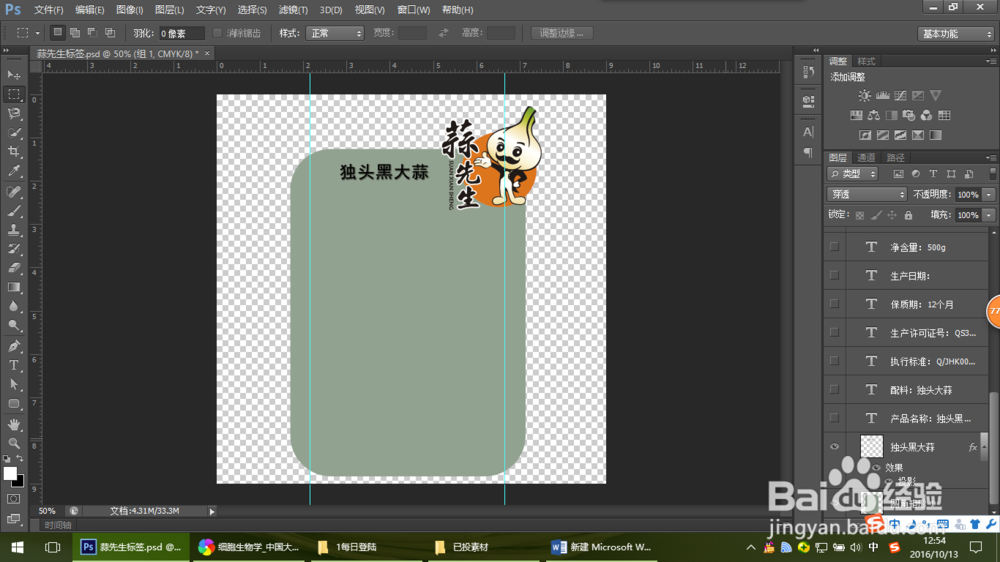Image resolution: width=1000 pixels, height=562 pixels.
Task: Click the 调整边缘 button
Action: pyautogui.click(x=562, y=33)
